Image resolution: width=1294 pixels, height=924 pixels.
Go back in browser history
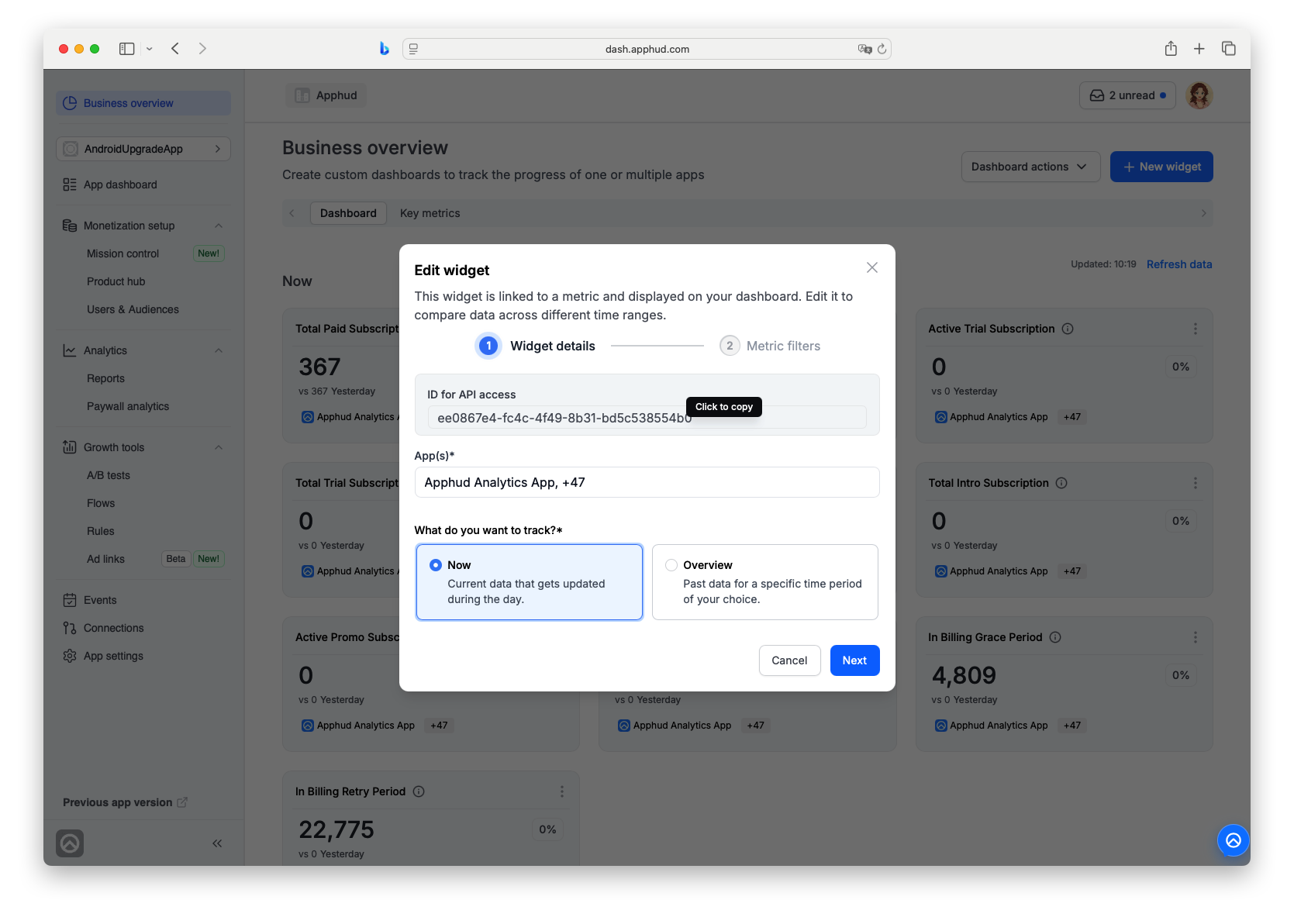point(175,49)
